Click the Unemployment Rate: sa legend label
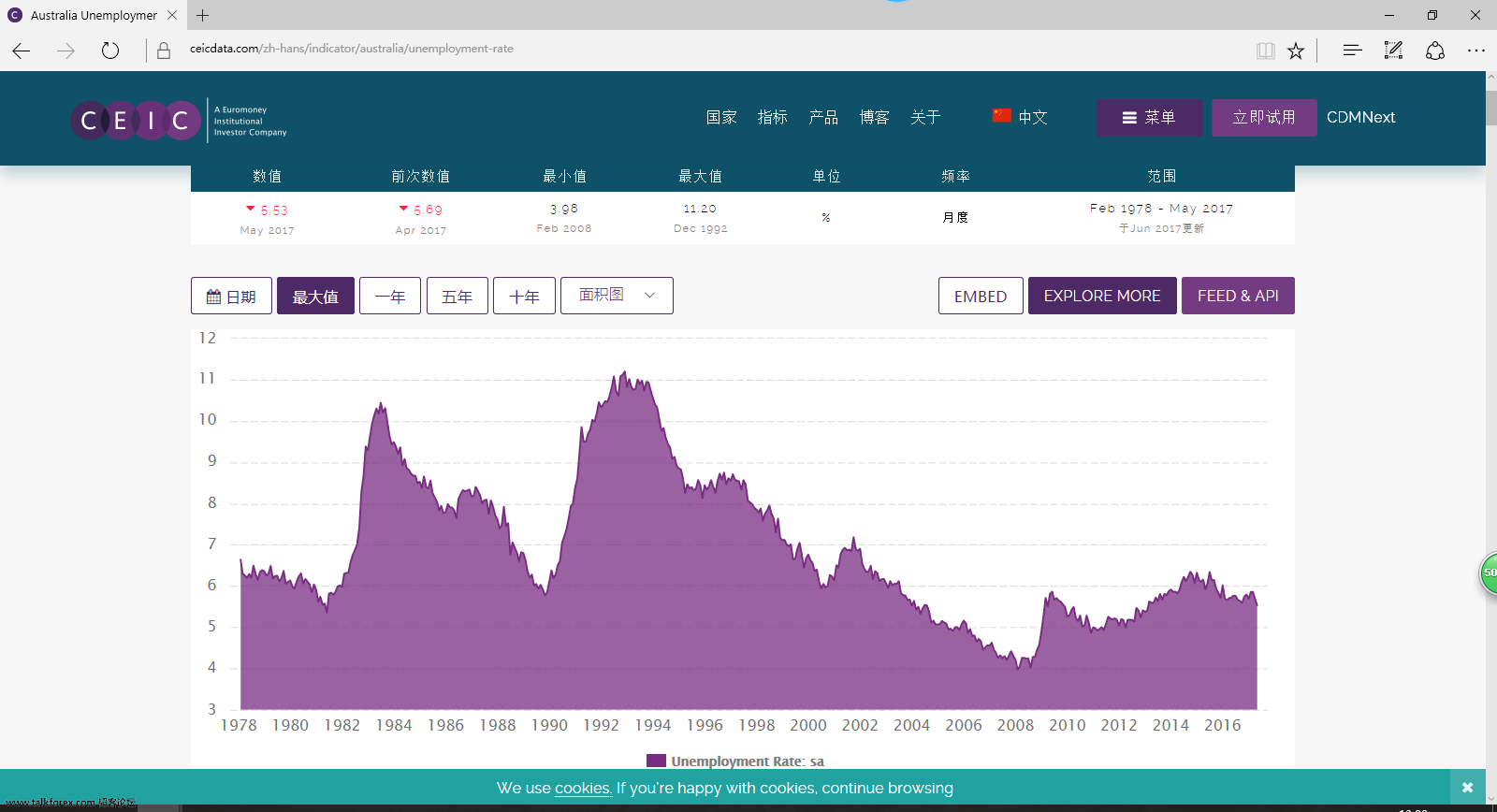 coord(748,761)
